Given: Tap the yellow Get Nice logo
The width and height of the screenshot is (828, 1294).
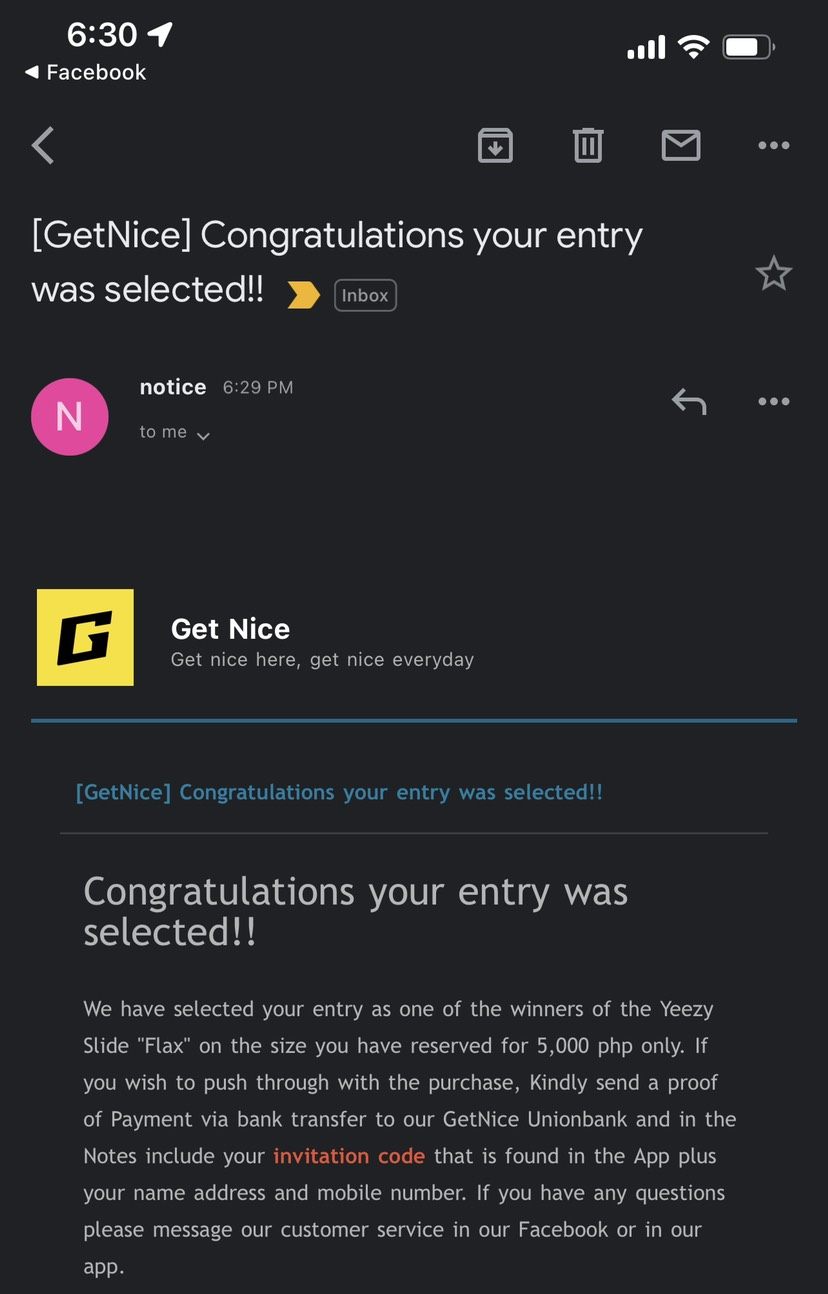Looking at the screenshot, I should pos(85,638).
